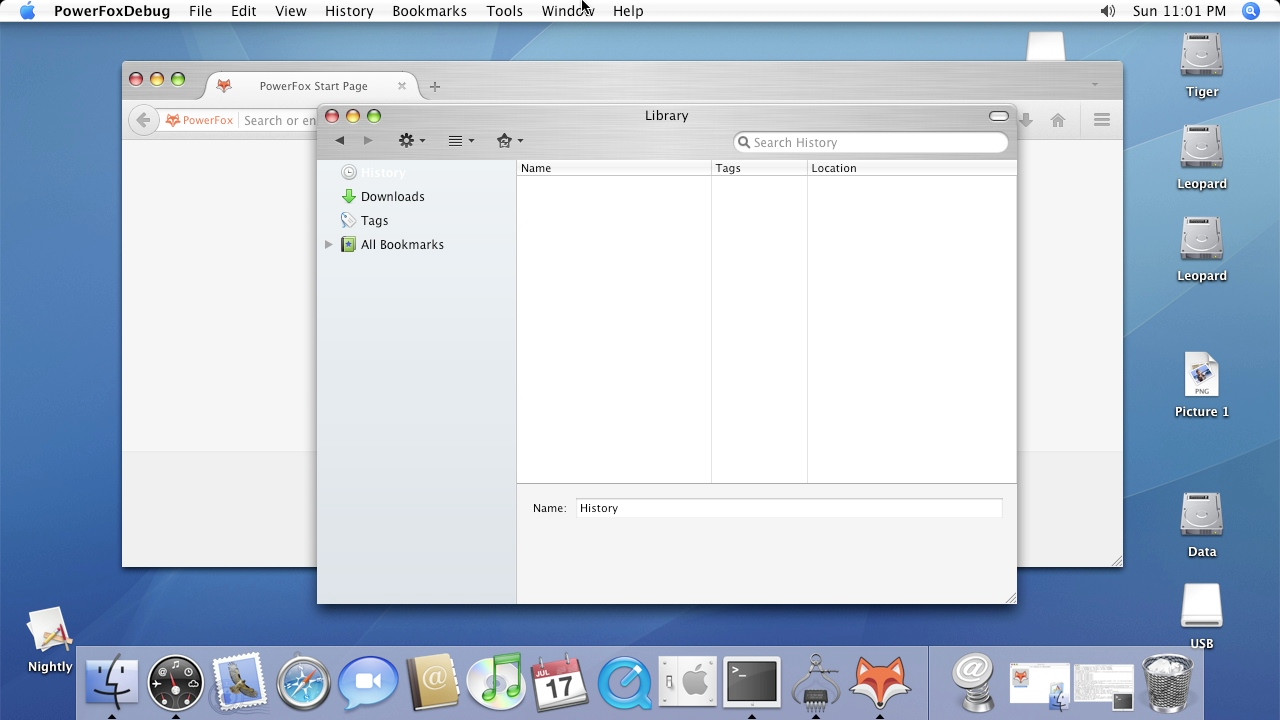Open the History menu in menu bar
Viewport: 1280px width, 720px height.
(x=349, y=11)
